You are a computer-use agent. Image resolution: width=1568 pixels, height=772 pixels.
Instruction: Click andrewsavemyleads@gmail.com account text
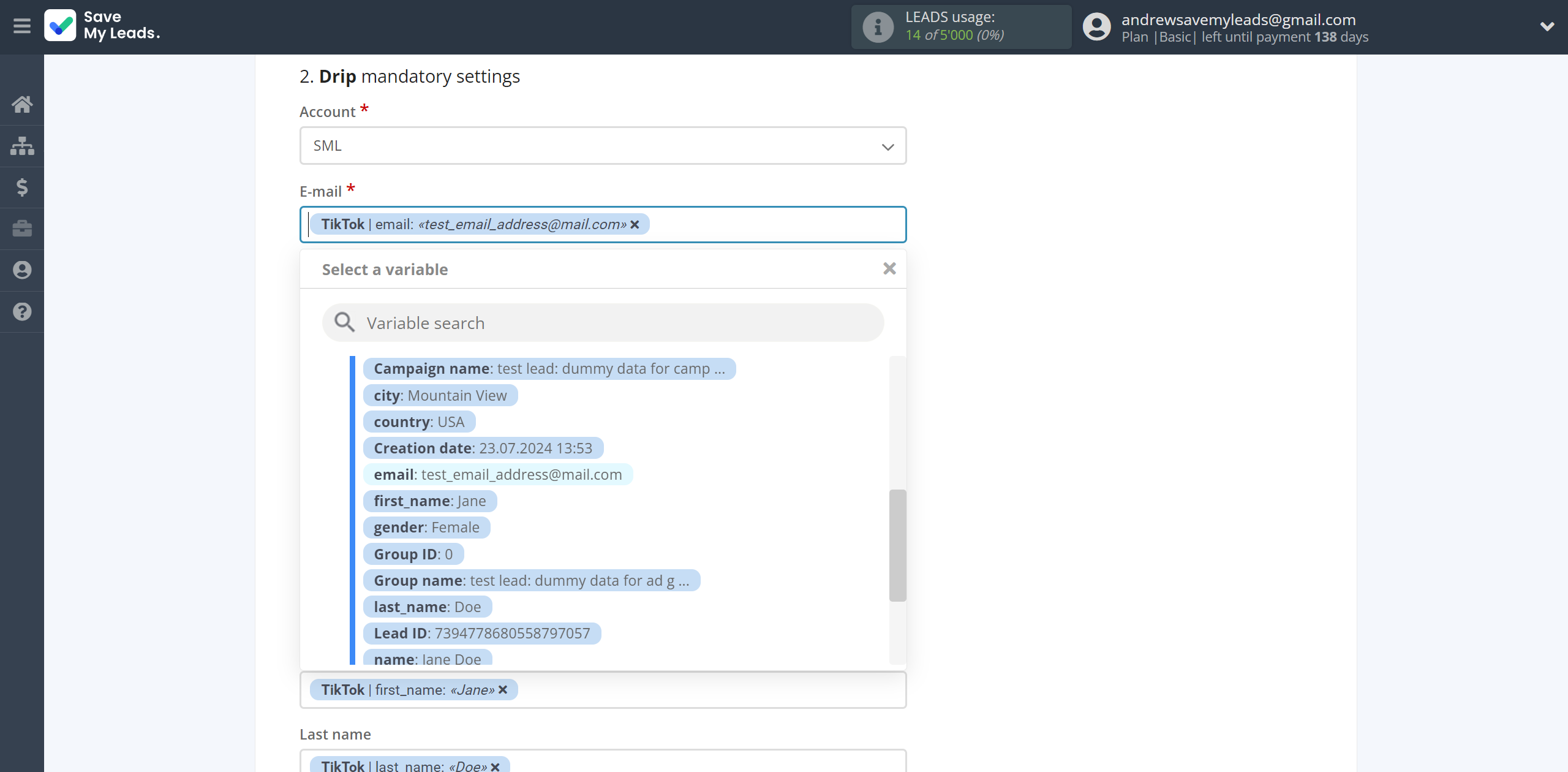pyautogui.click(x=1238, y=20)
